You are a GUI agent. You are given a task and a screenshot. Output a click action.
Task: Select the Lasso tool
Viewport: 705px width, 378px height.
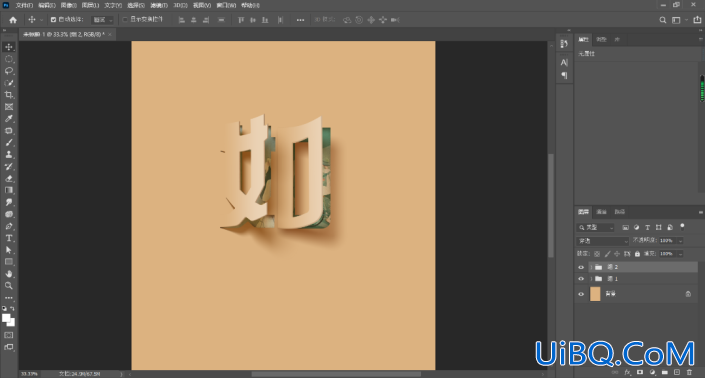tap(9, 71)
